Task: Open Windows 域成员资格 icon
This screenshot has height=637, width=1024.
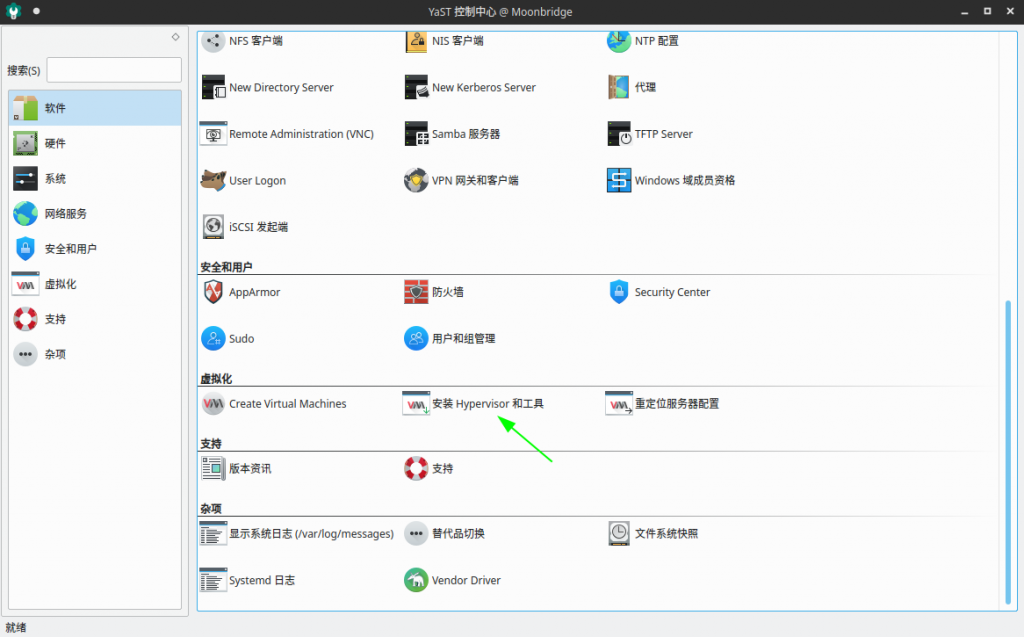Action: (x=619, y=181)
